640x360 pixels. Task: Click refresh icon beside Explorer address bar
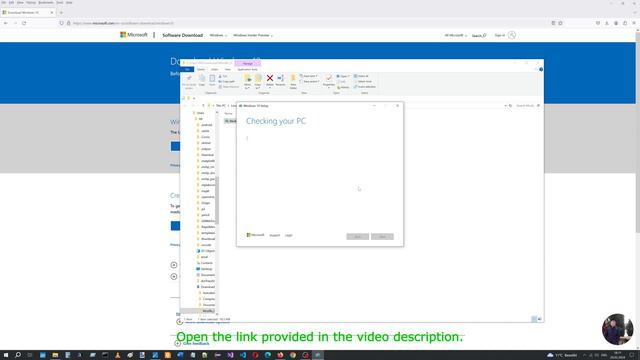[x=511, y=106]
